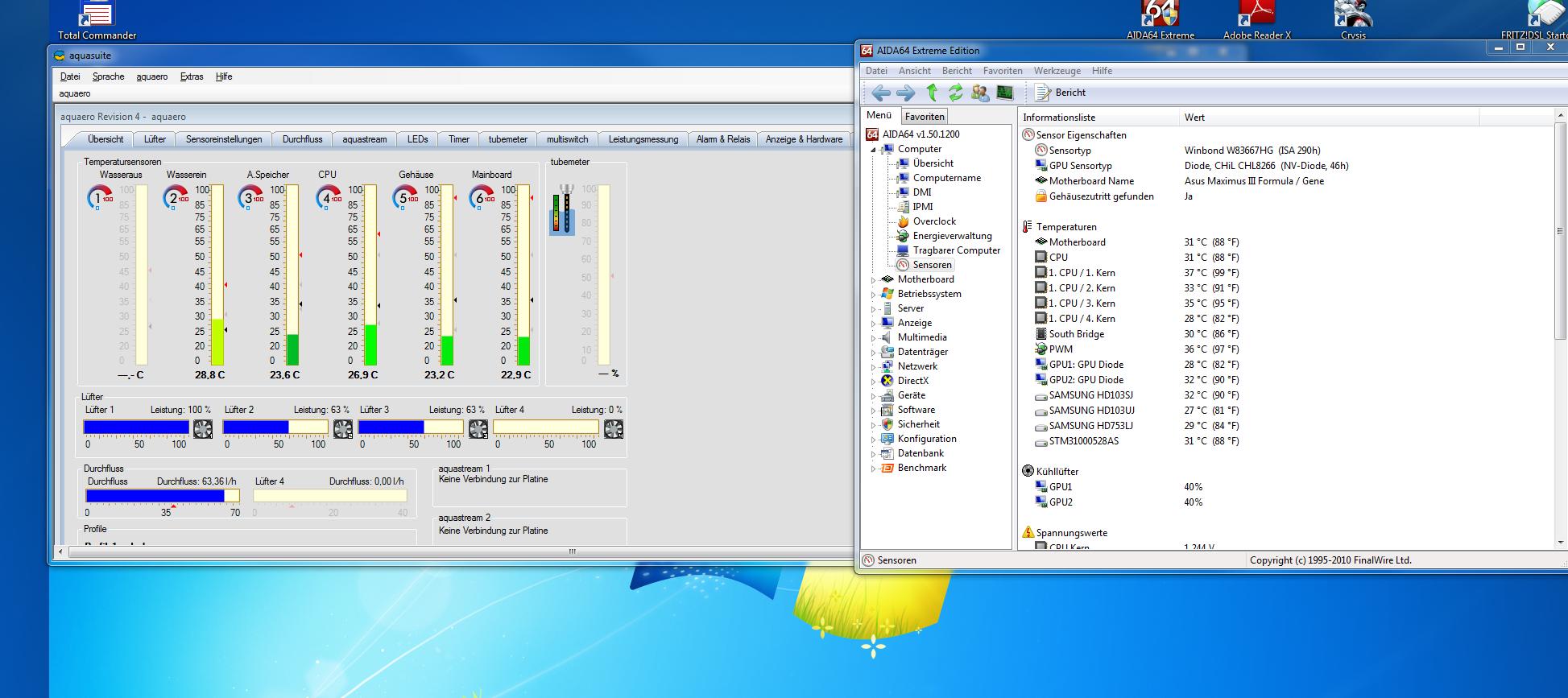Select Overclock in the Computer tree
Screen dimensions: 1568x698
click(934, 221)
